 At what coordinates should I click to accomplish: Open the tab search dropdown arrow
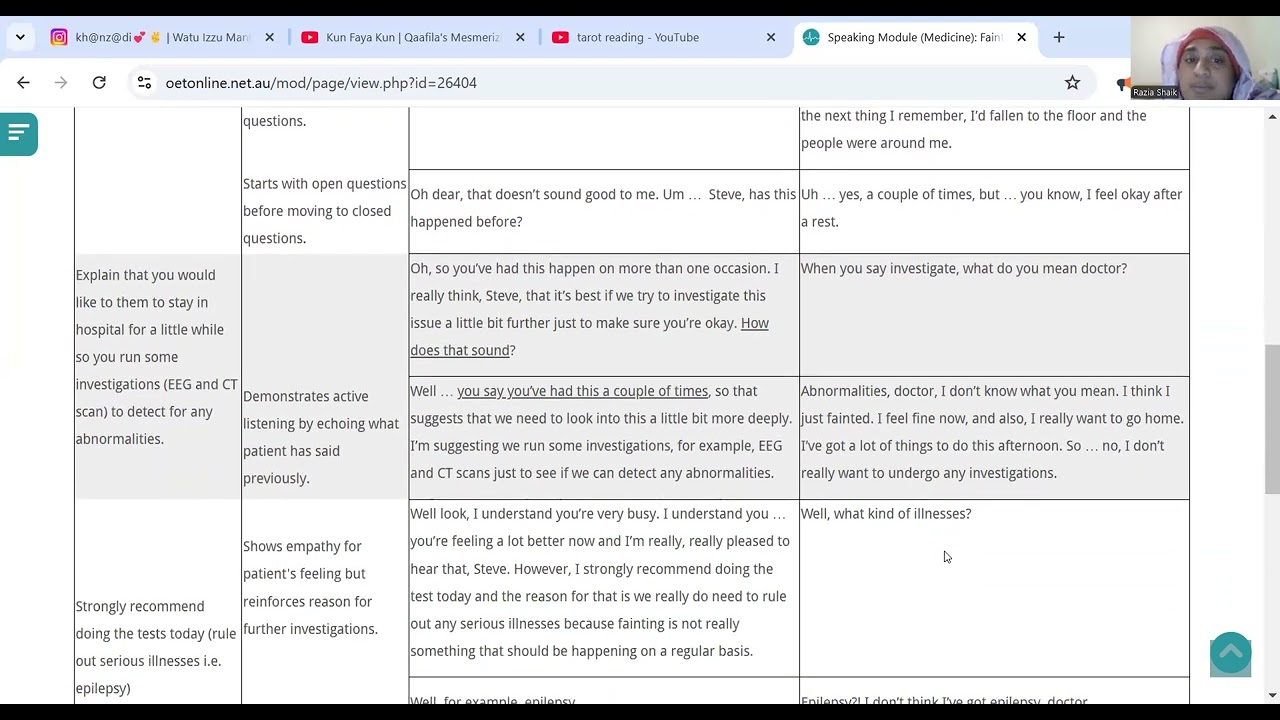click(20, 37)
